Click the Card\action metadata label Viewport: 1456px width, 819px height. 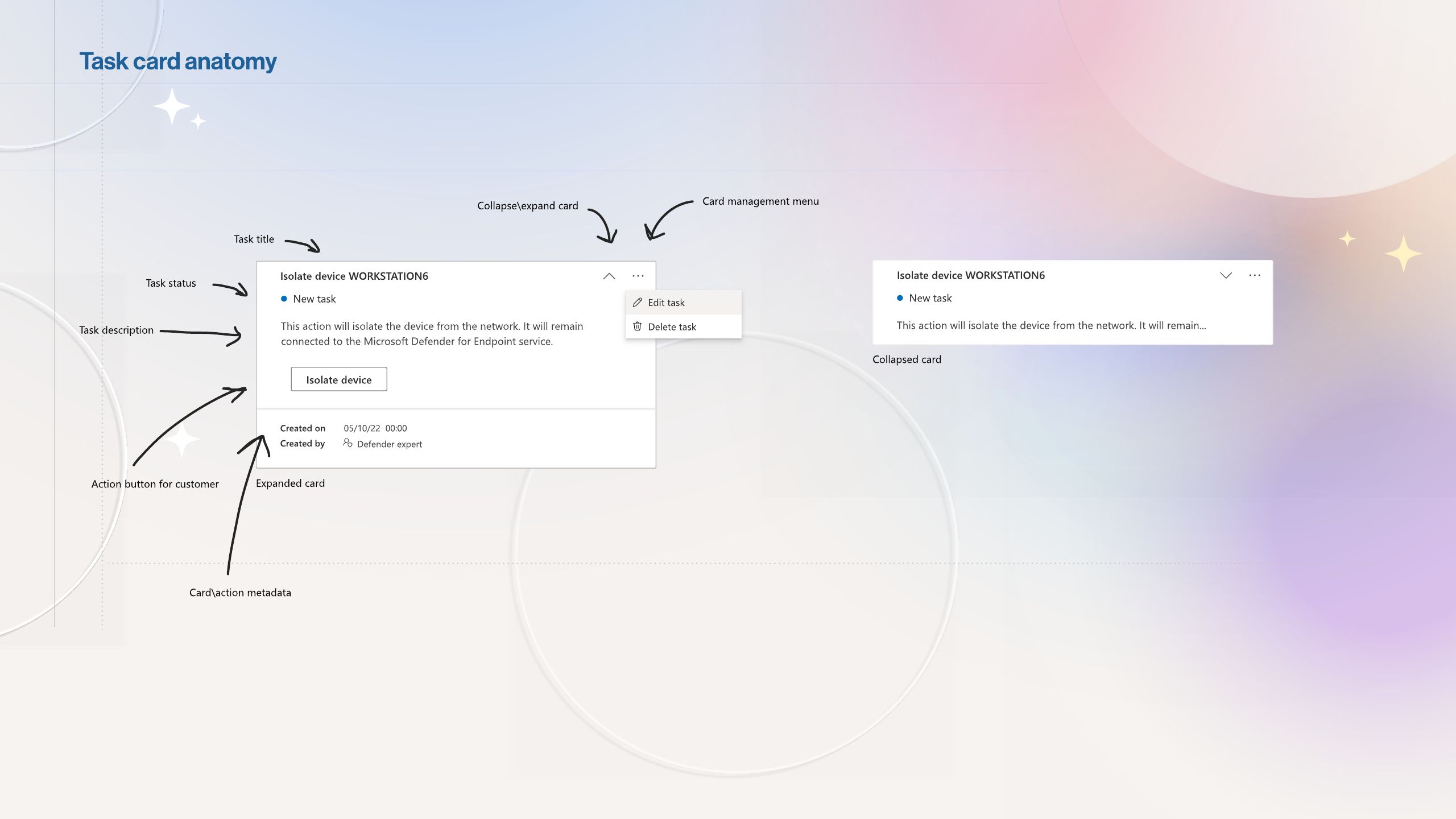240,593
